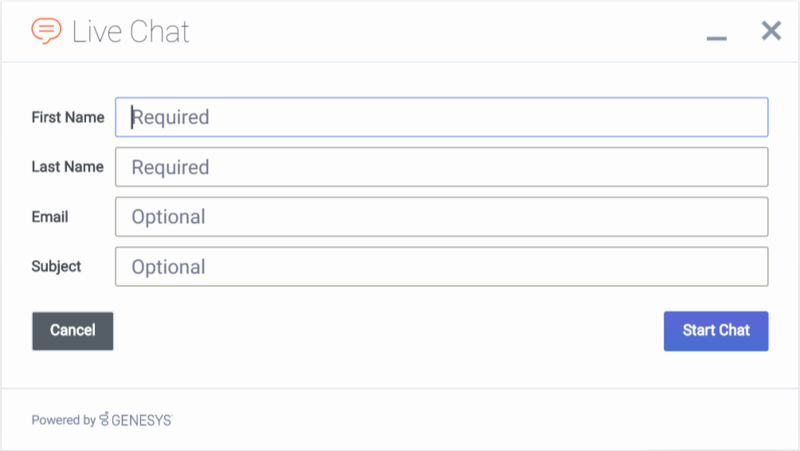800x451 pixels.
Task: Click the "Email" field label
Action: (50, 217)
